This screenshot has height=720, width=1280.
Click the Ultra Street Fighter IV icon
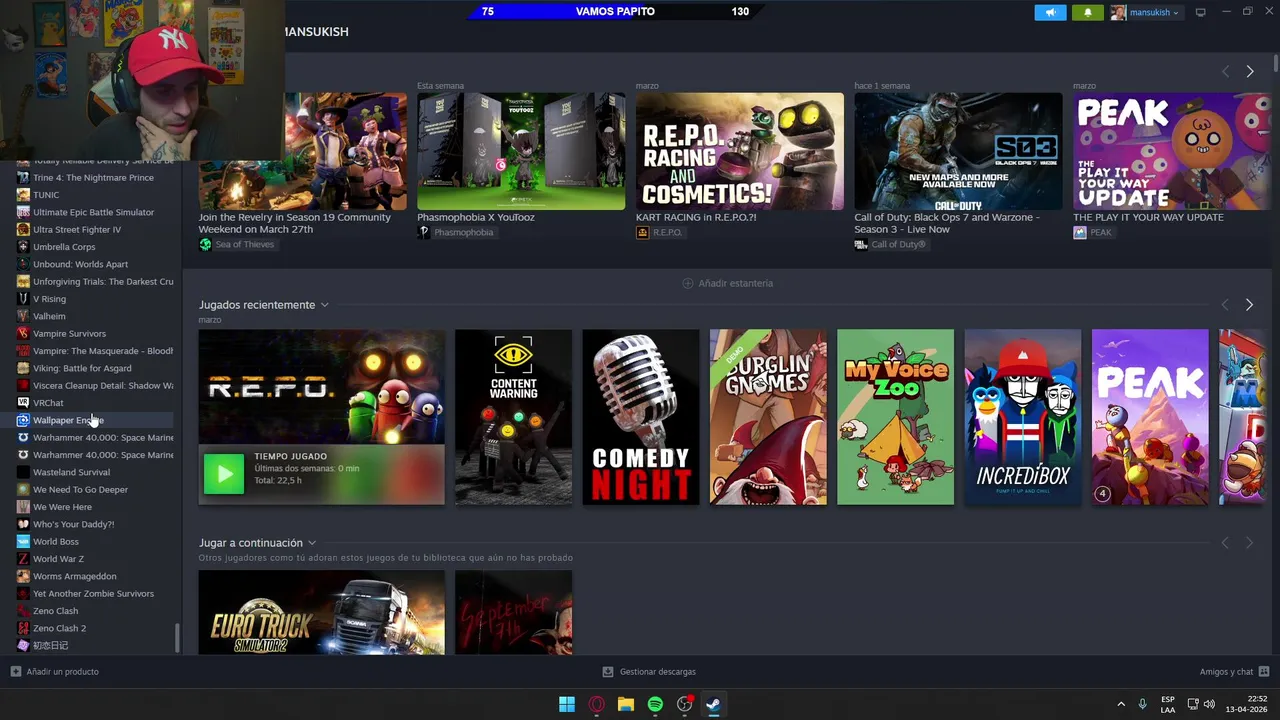[x=23, y=229]
